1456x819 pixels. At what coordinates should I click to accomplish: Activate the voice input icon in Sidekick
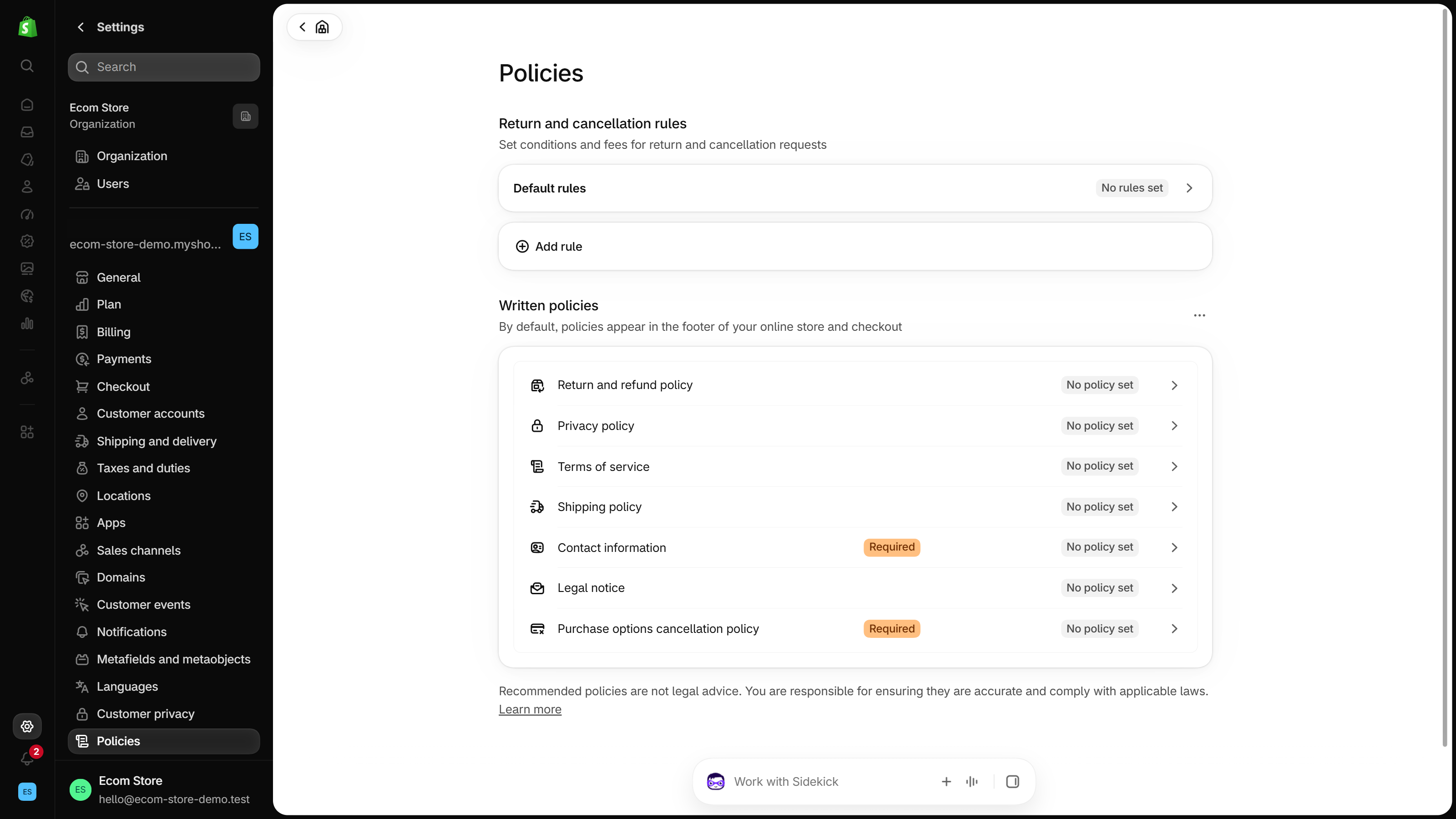click(x=971, y=782)
